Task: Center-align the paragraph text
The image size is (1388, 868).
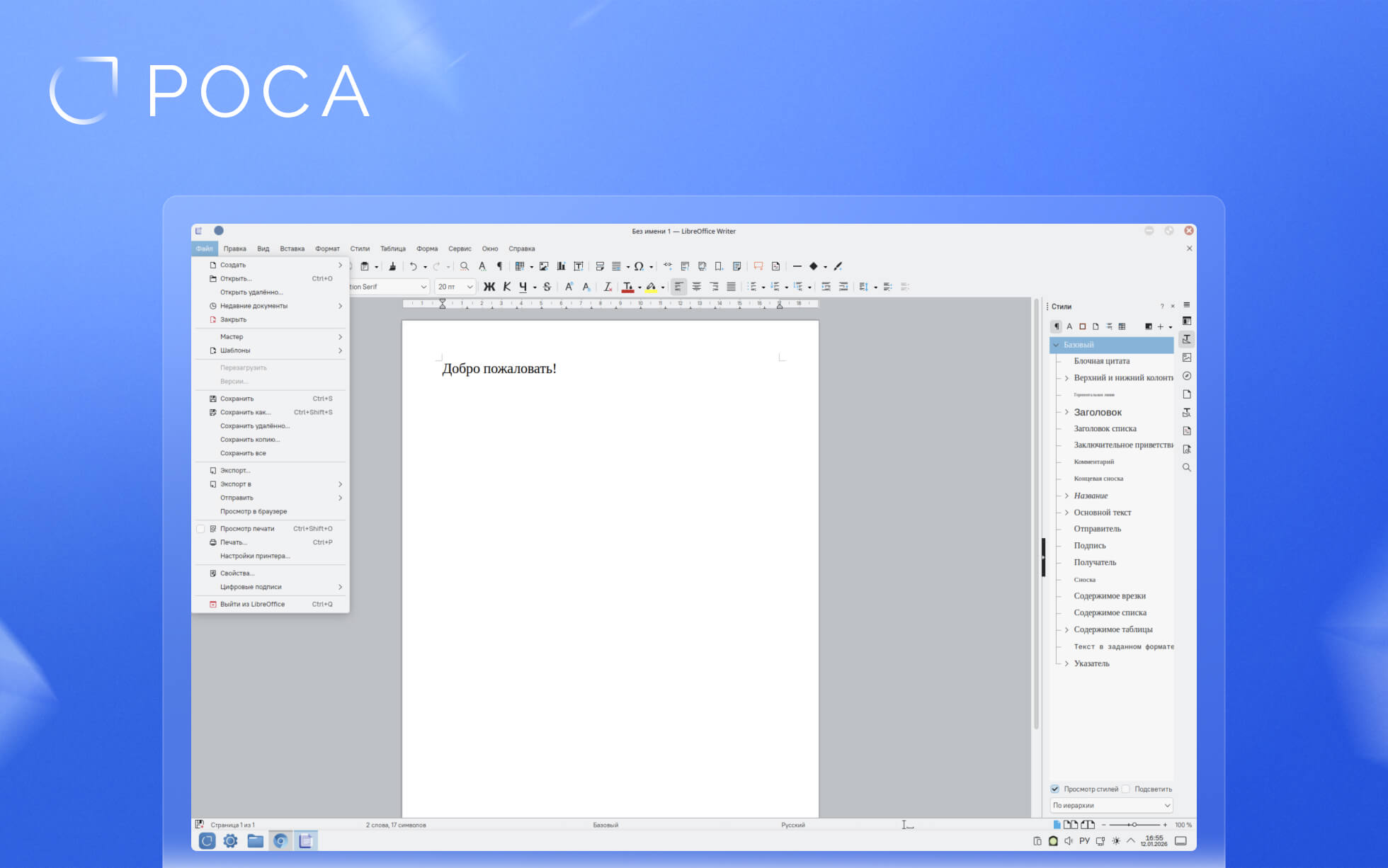Action: [x=696, y=287]
